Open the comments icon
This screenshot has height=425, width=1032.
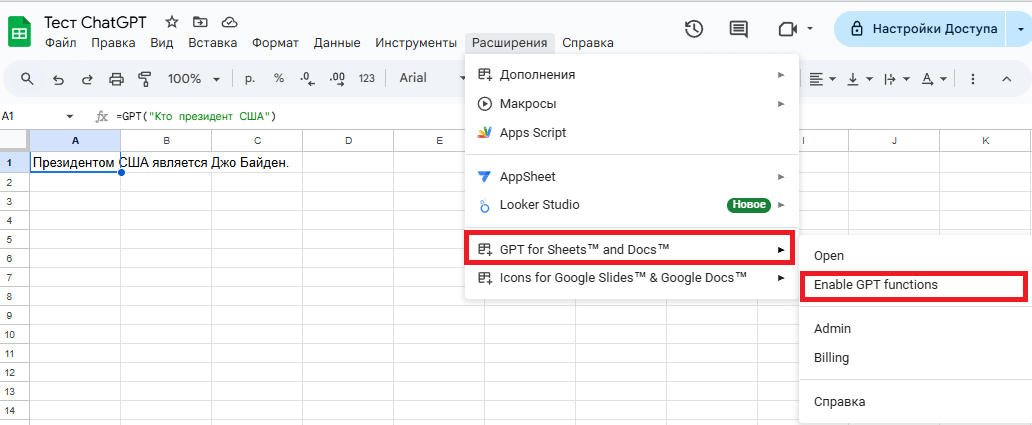[x=738, y=29]
